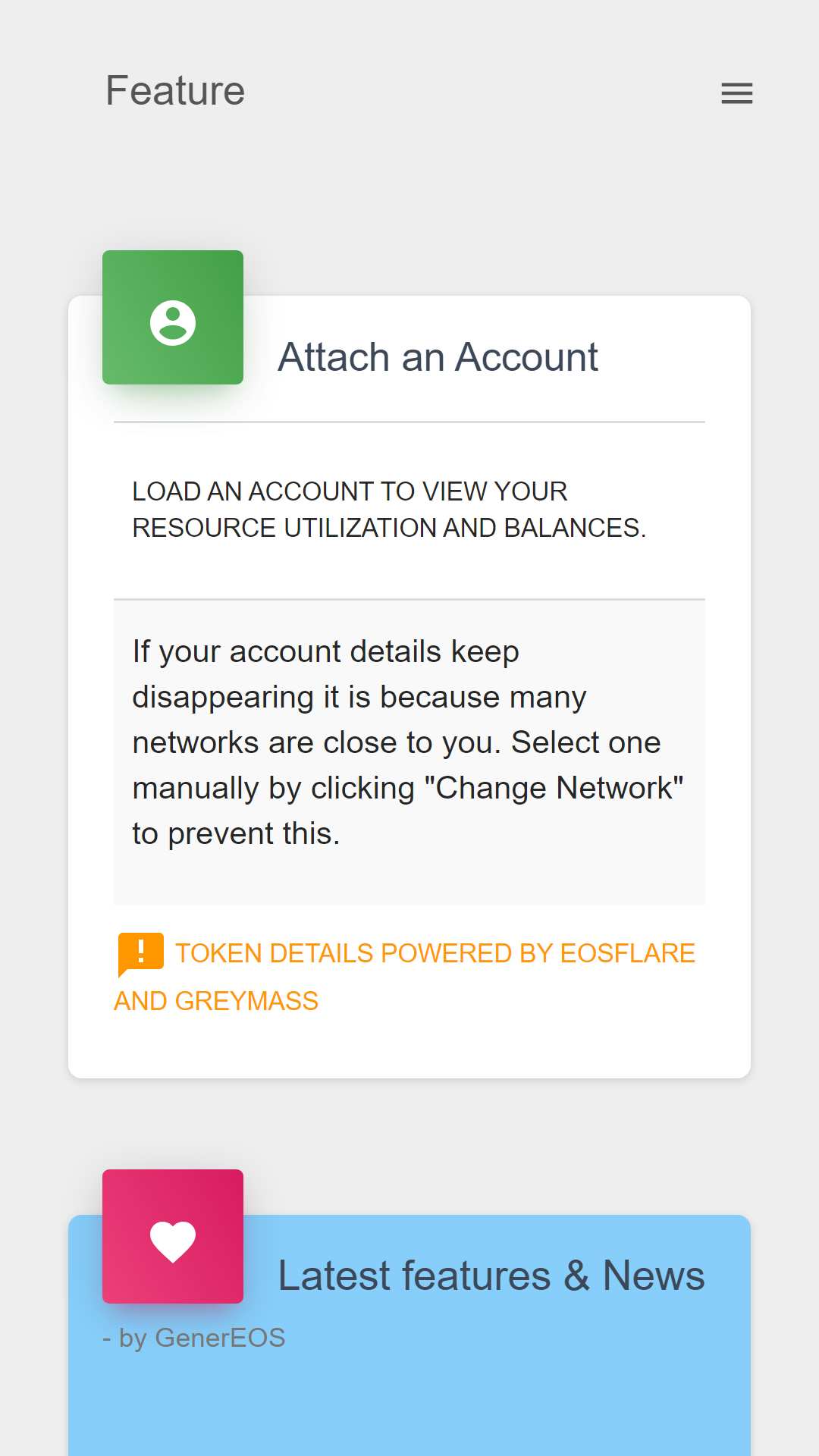Select the Attach an Account heading

pos(438,357)
